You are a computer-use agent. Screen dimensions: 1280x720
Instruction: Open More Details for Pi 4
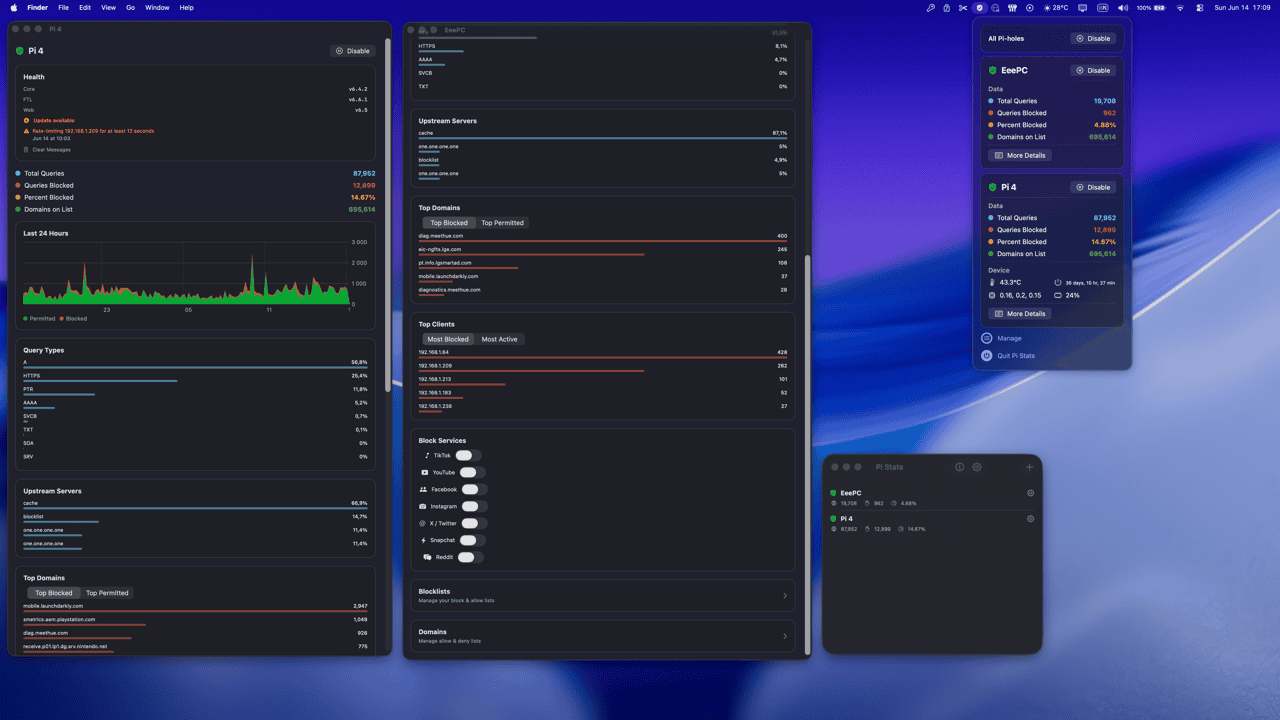coord(1019,313)
